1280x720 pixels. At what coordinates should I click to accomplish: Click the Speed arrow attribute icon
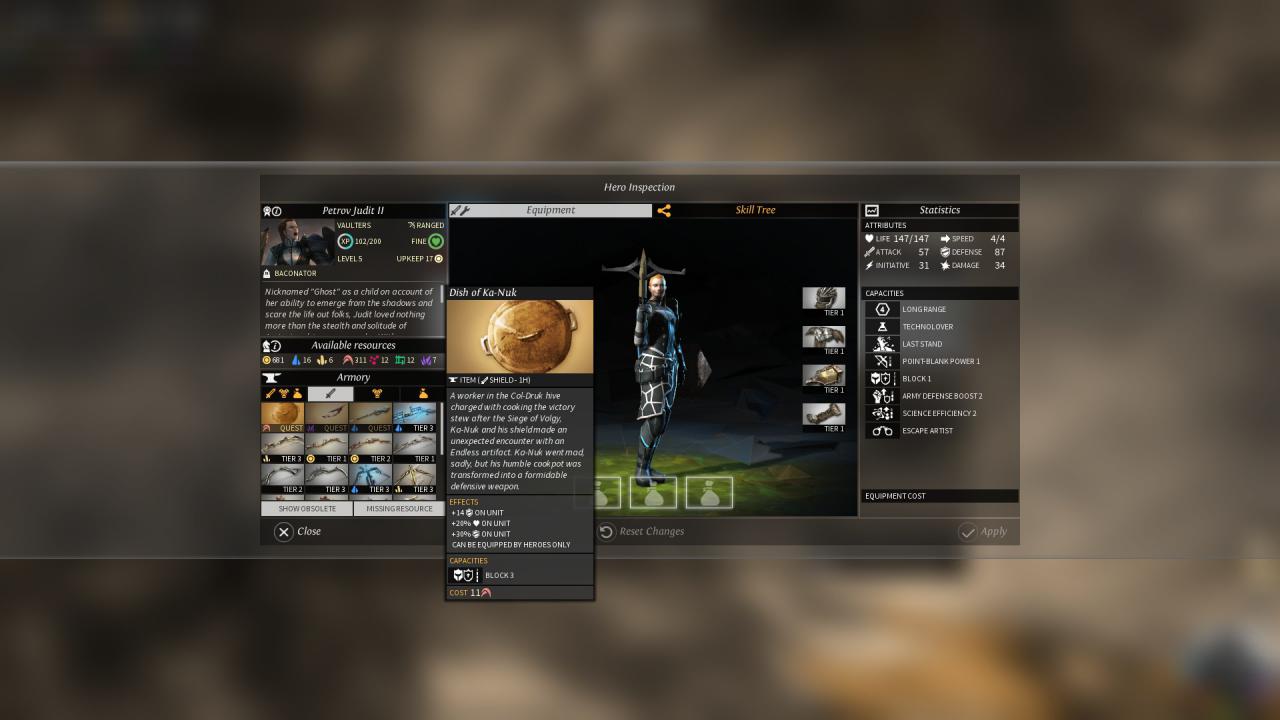[945, 239]
